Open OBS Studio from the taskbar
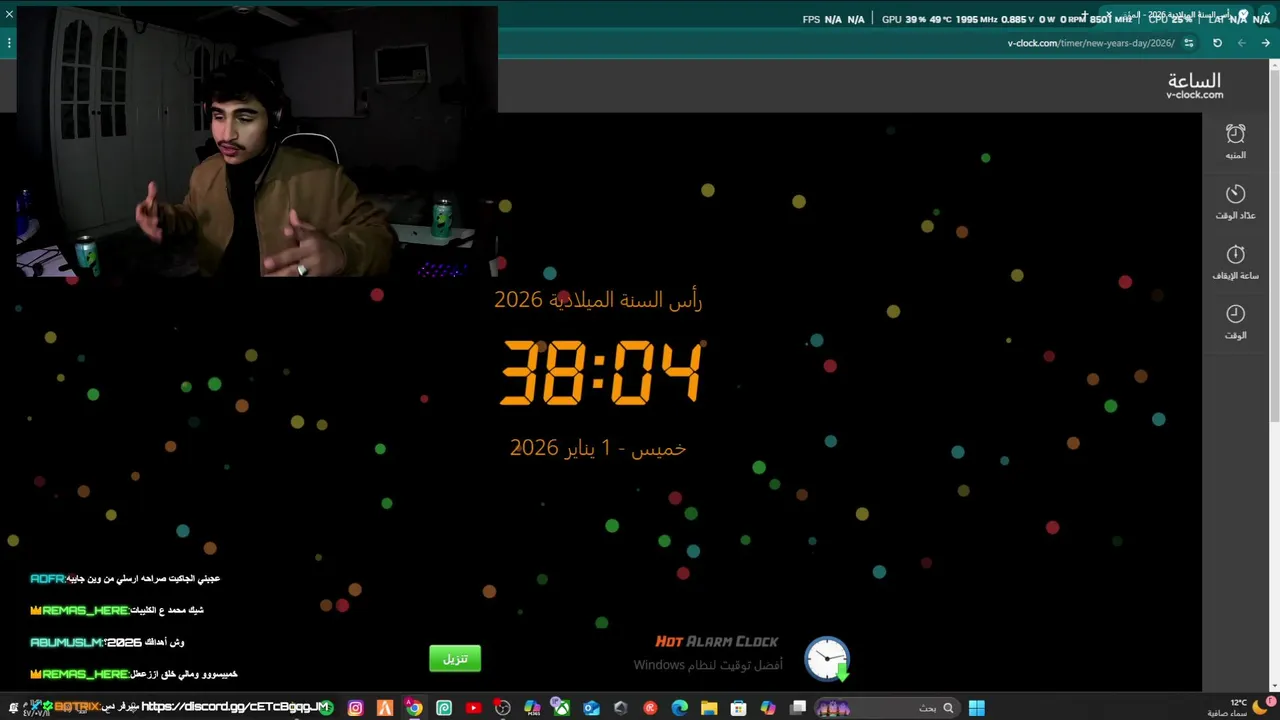1280x720 pixels. [x=502, y=708]
